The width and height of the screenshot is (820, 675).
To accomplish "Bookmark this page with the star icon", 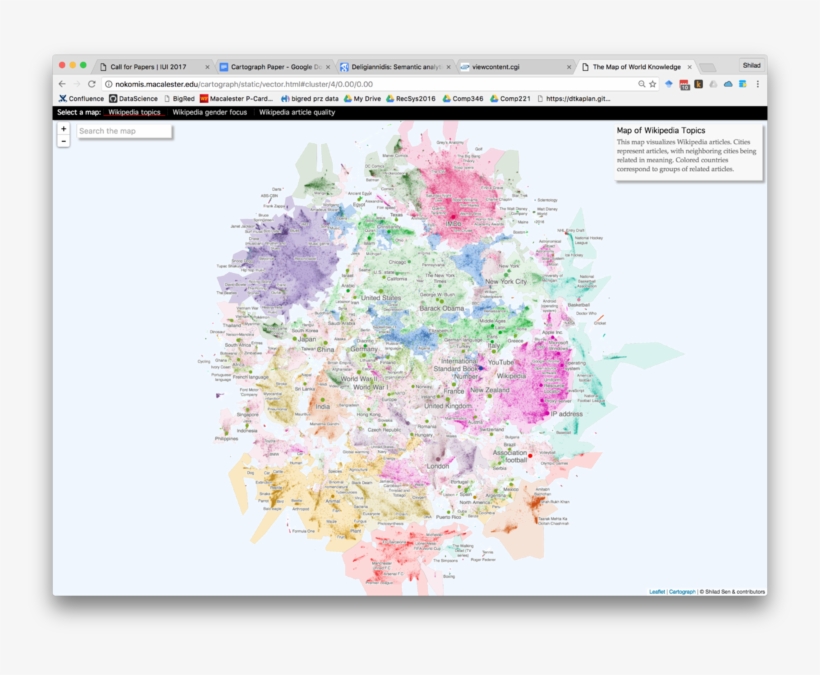I will click(x=653, y=84).
